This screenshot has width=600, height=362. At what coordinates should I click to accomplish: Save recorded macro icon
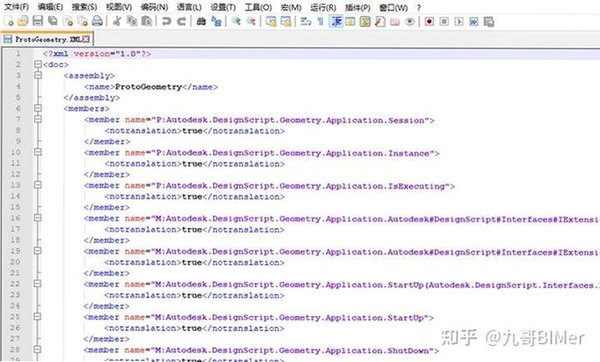coord(489,21)
